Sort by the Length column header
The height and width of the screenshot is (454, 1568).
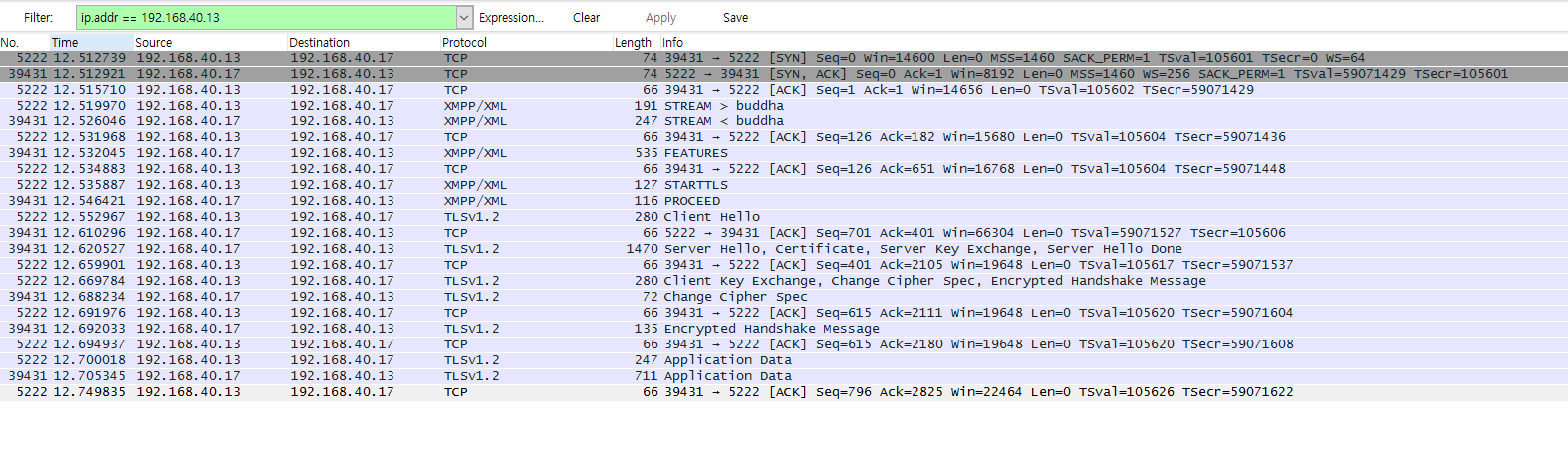[x=637, y=42]
